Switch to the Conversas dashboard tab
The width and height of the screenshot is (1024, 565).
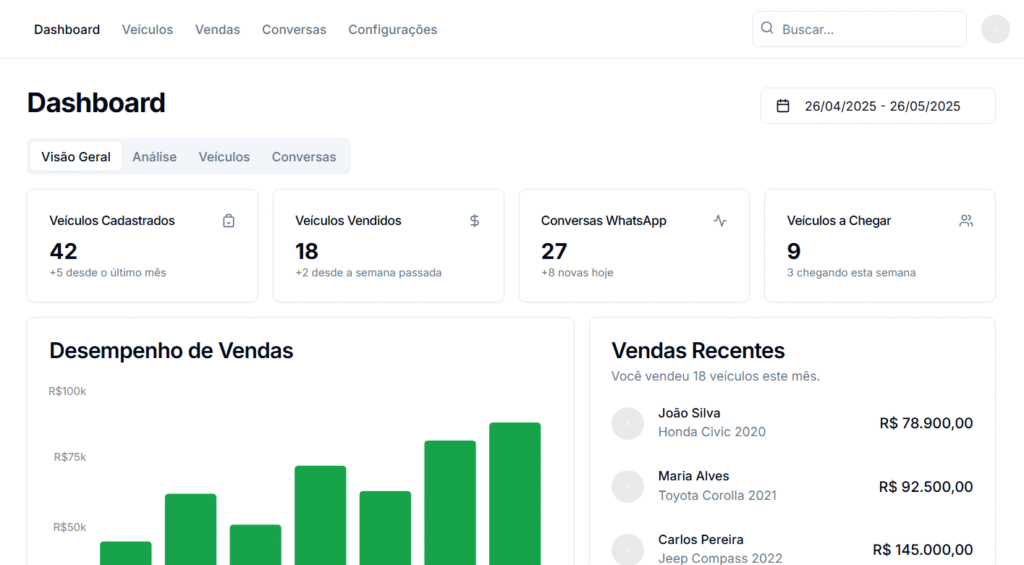click(x=304, y=157)
